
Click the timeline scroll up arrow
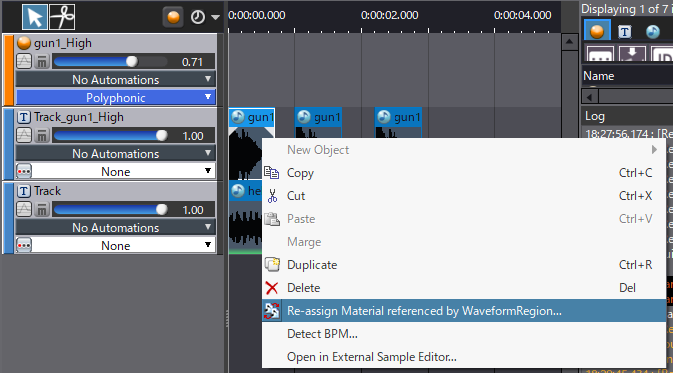pos(570,42)
